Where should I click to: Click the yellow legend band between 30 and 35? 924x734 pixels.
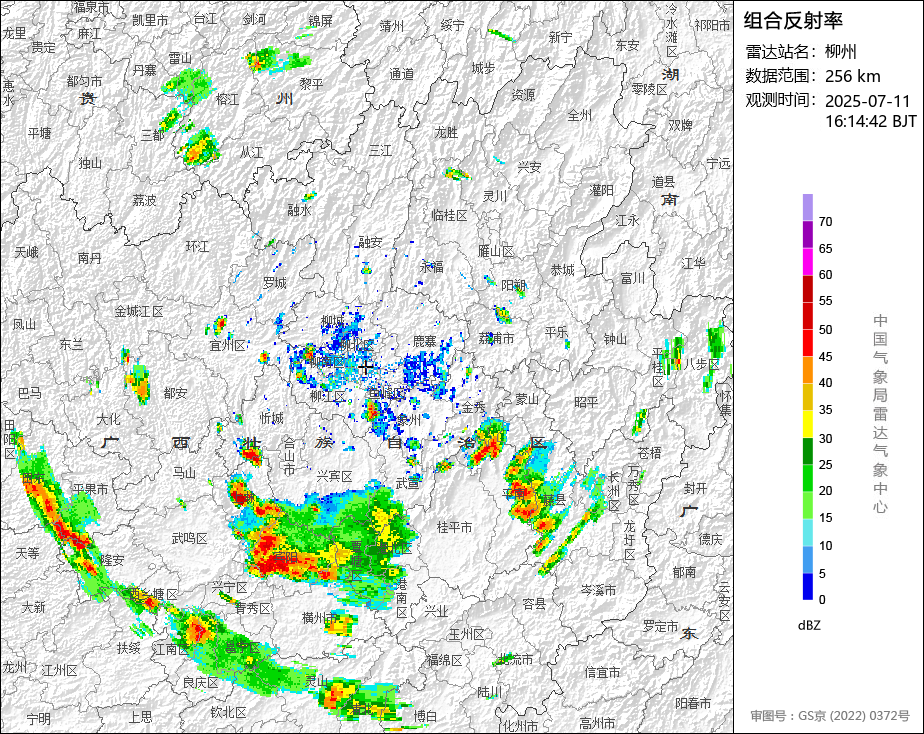807,424
